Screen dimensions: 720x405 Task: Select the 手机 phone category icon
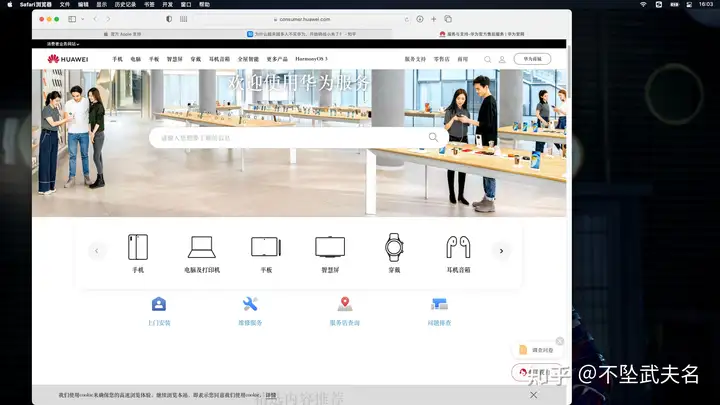click(138, 247)
